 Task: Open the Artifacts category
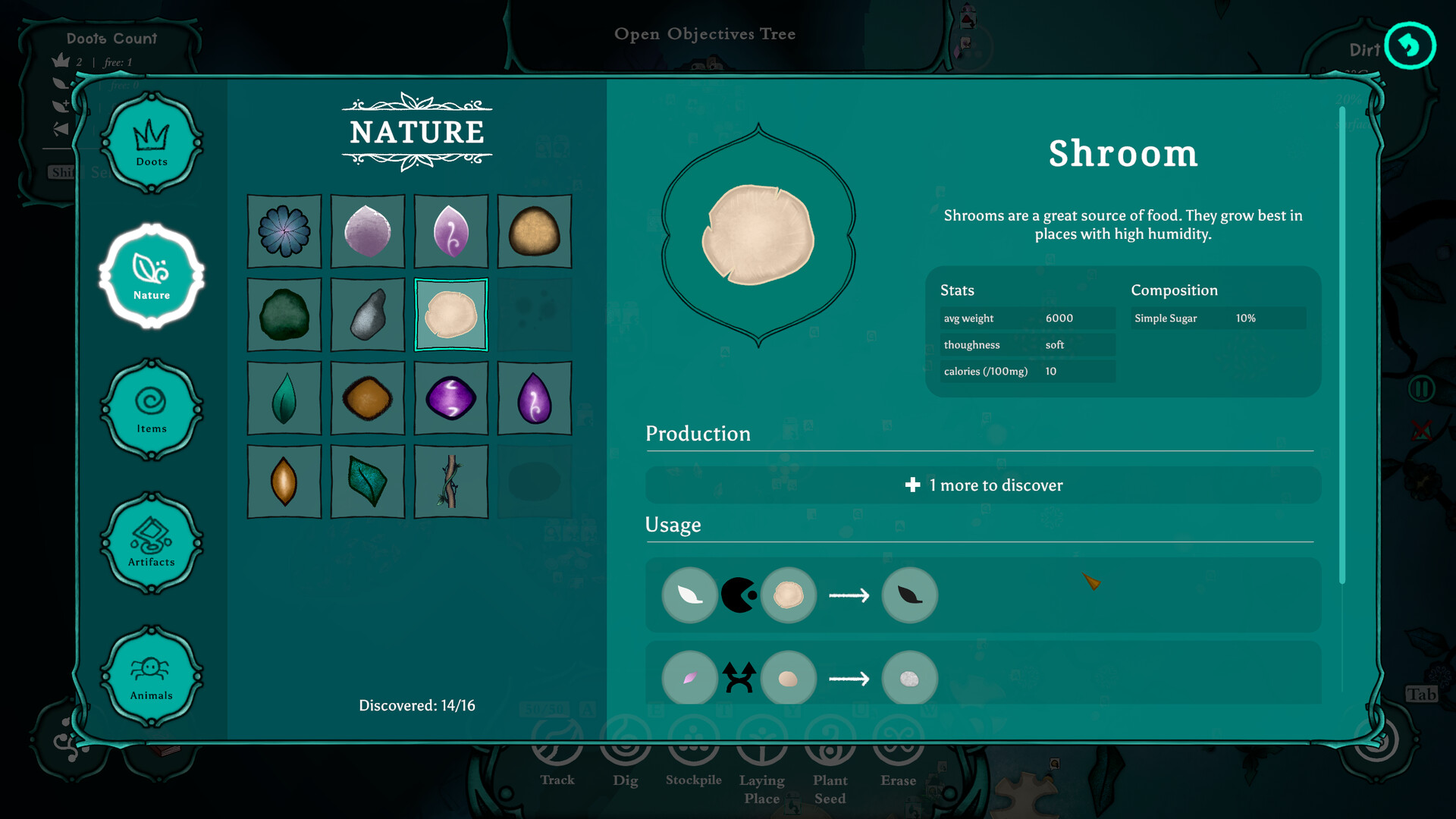(152, 543)
